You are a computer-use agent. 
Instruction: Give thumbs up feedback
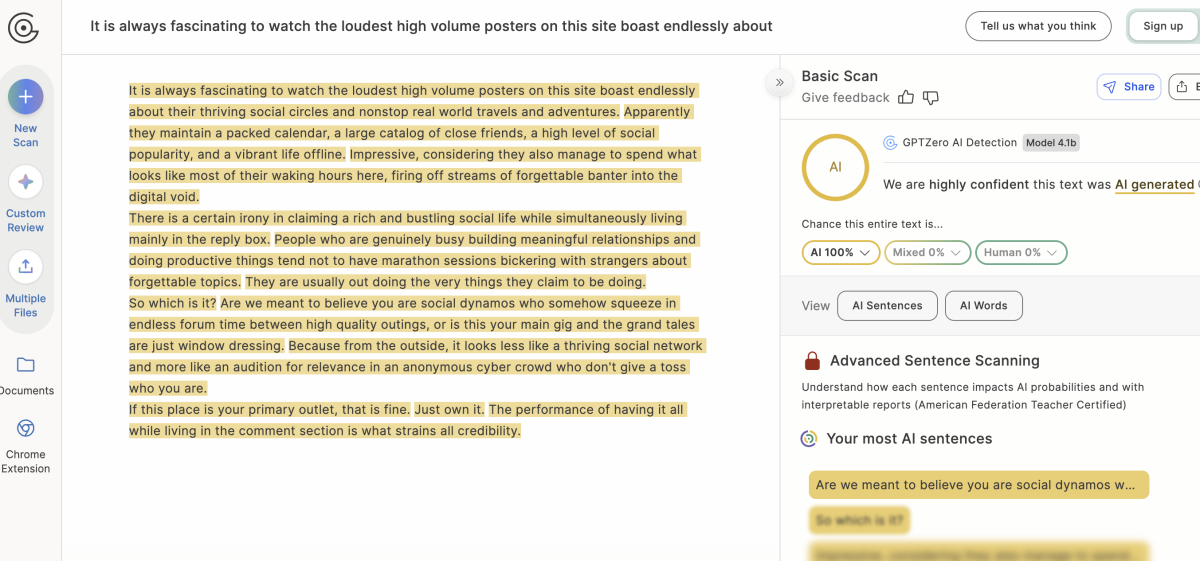[906, 97]
